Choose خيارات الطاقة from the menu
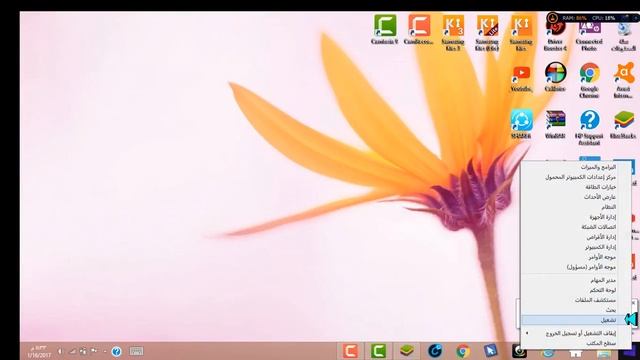Screen dimensions: 640x360 pos(576,187)
